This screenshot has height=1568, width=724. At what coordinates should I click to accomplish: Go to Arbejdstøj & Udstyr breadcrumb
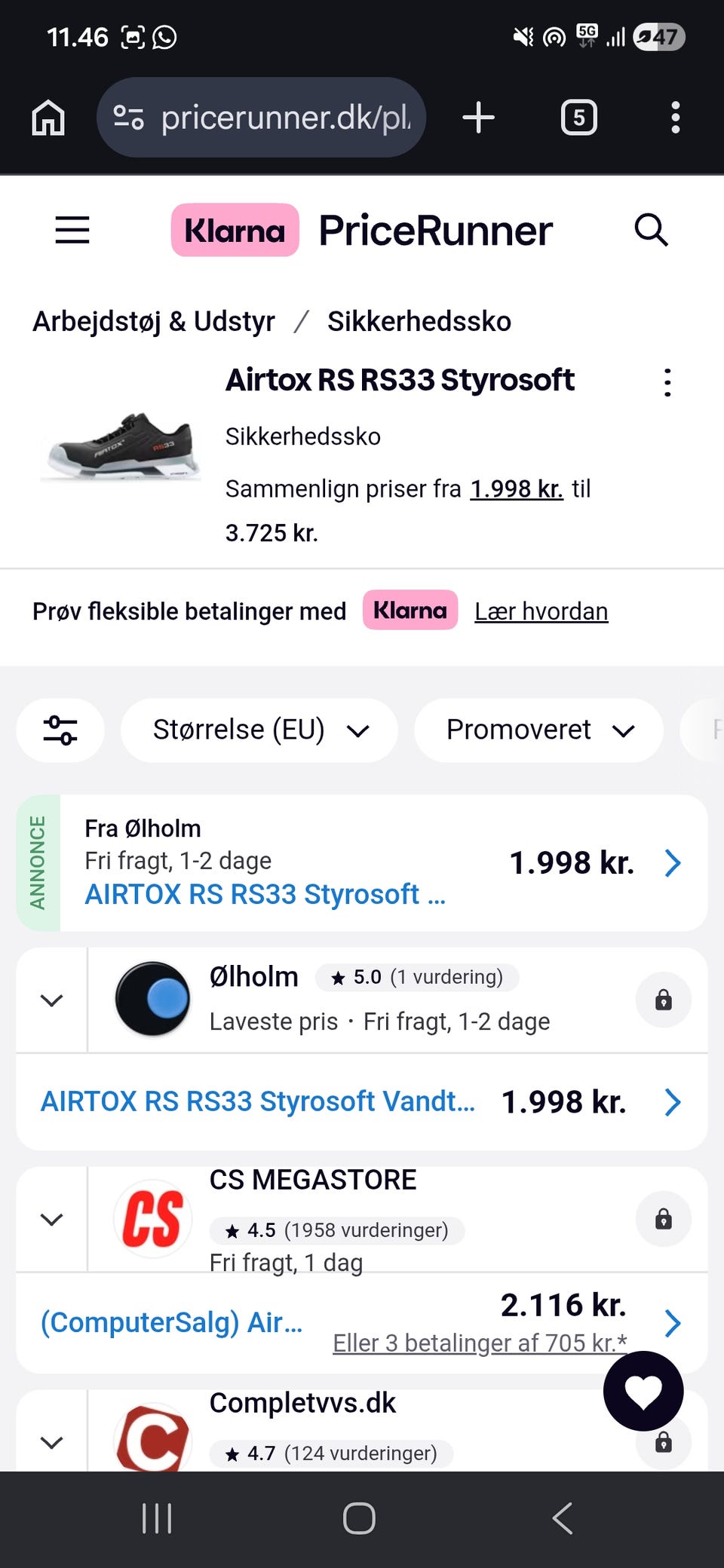pyautogui.click(x=154, y=321)
